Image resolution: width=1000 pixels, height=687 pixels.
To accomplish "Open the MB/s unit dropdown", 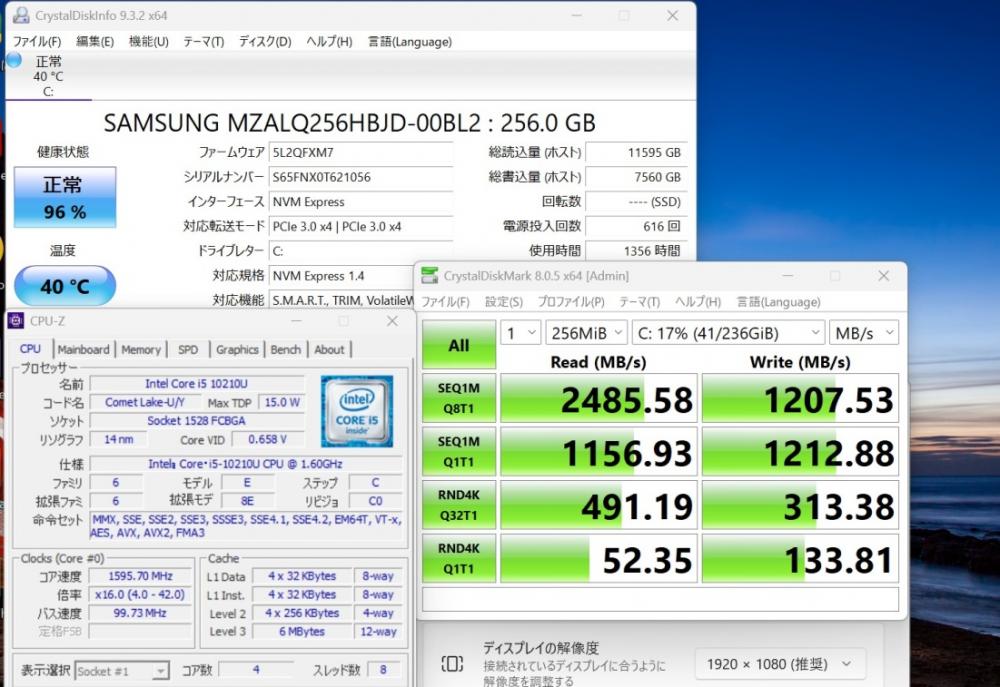I will [x=864, y=333].
